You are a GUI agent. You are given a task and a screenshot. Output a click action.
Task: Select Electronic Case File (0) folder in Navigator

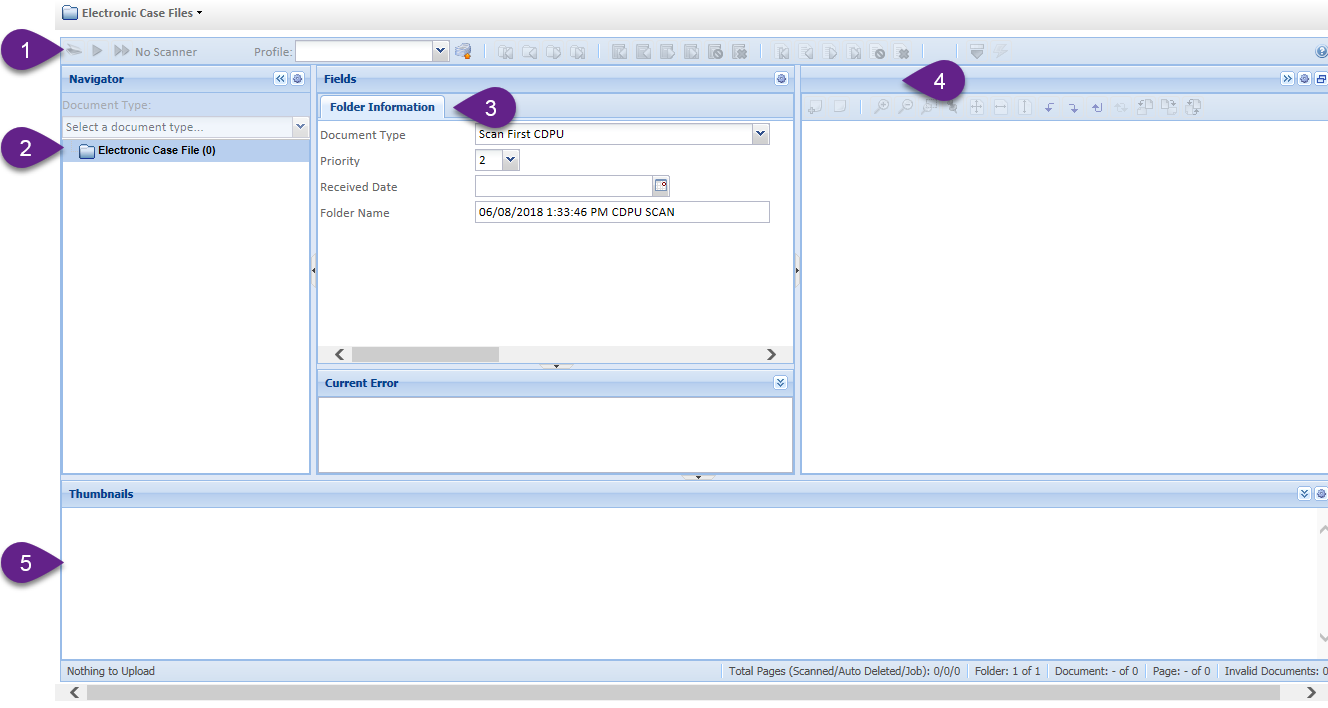click(156, 151)
